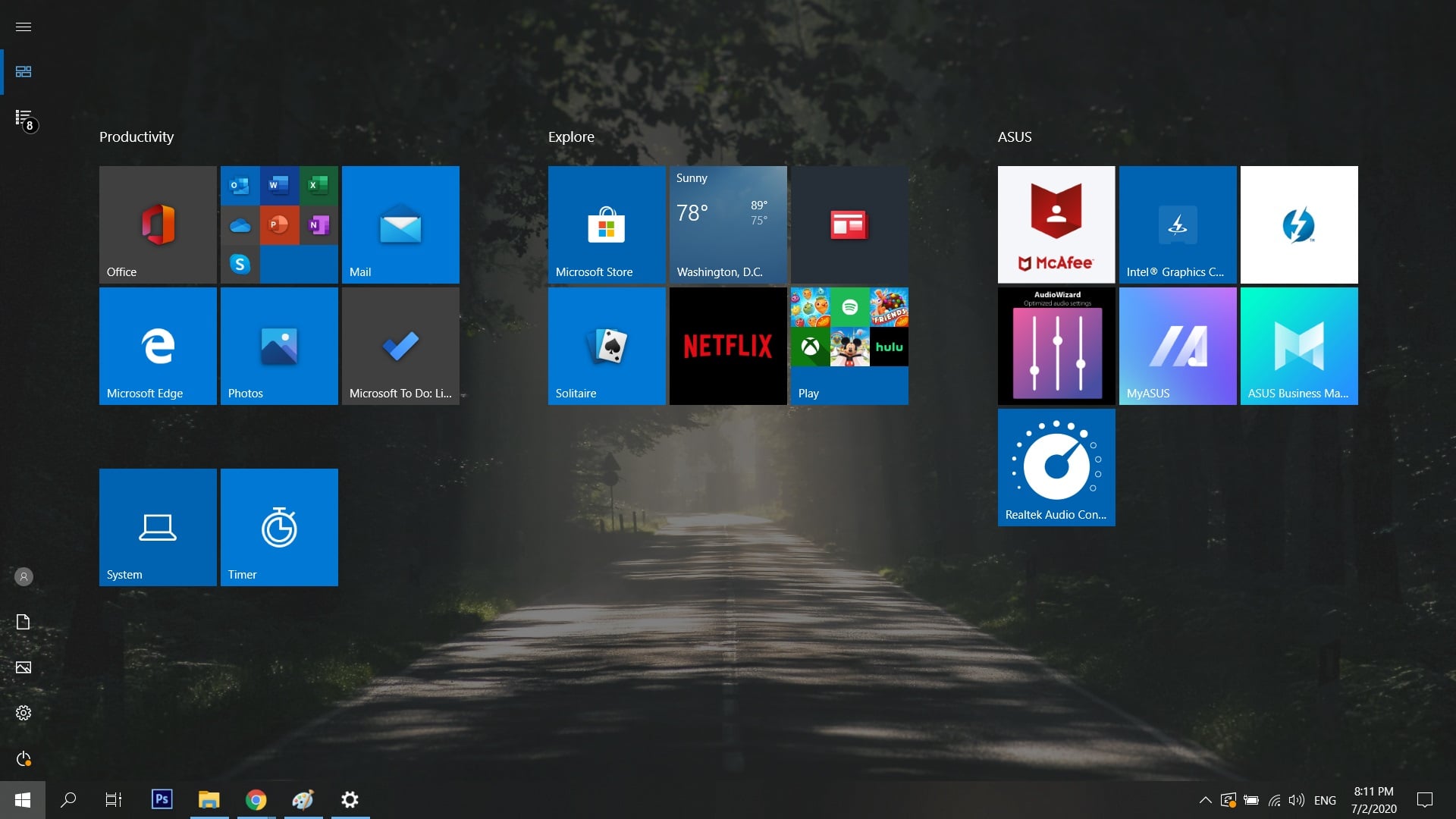This screenshot has width=1456, height=819.
Task: Open the red News tile
Action: (x=849, y=224)
